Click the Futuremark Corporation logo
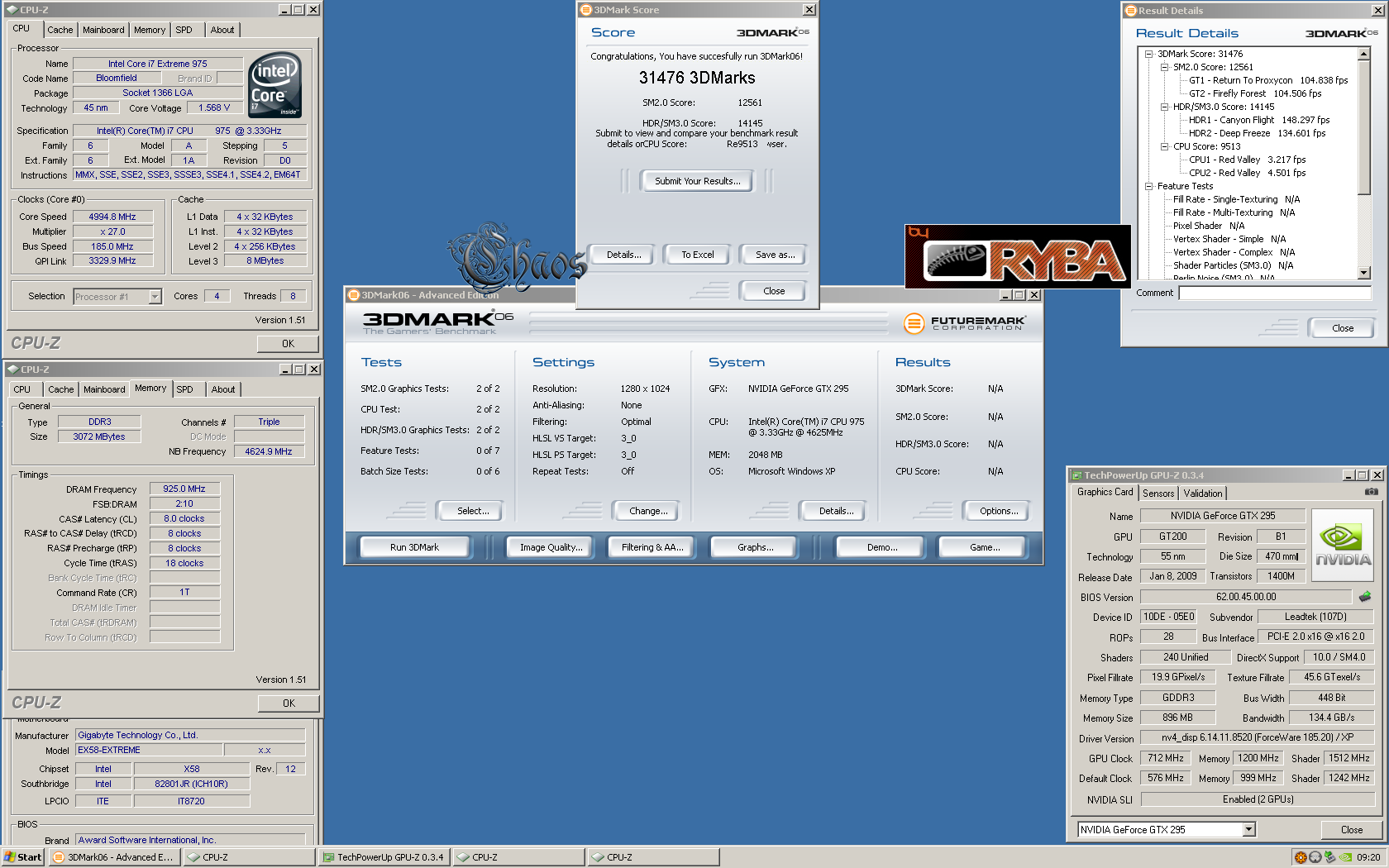This screenshot has height=868, width=1389. pos(964,323)
